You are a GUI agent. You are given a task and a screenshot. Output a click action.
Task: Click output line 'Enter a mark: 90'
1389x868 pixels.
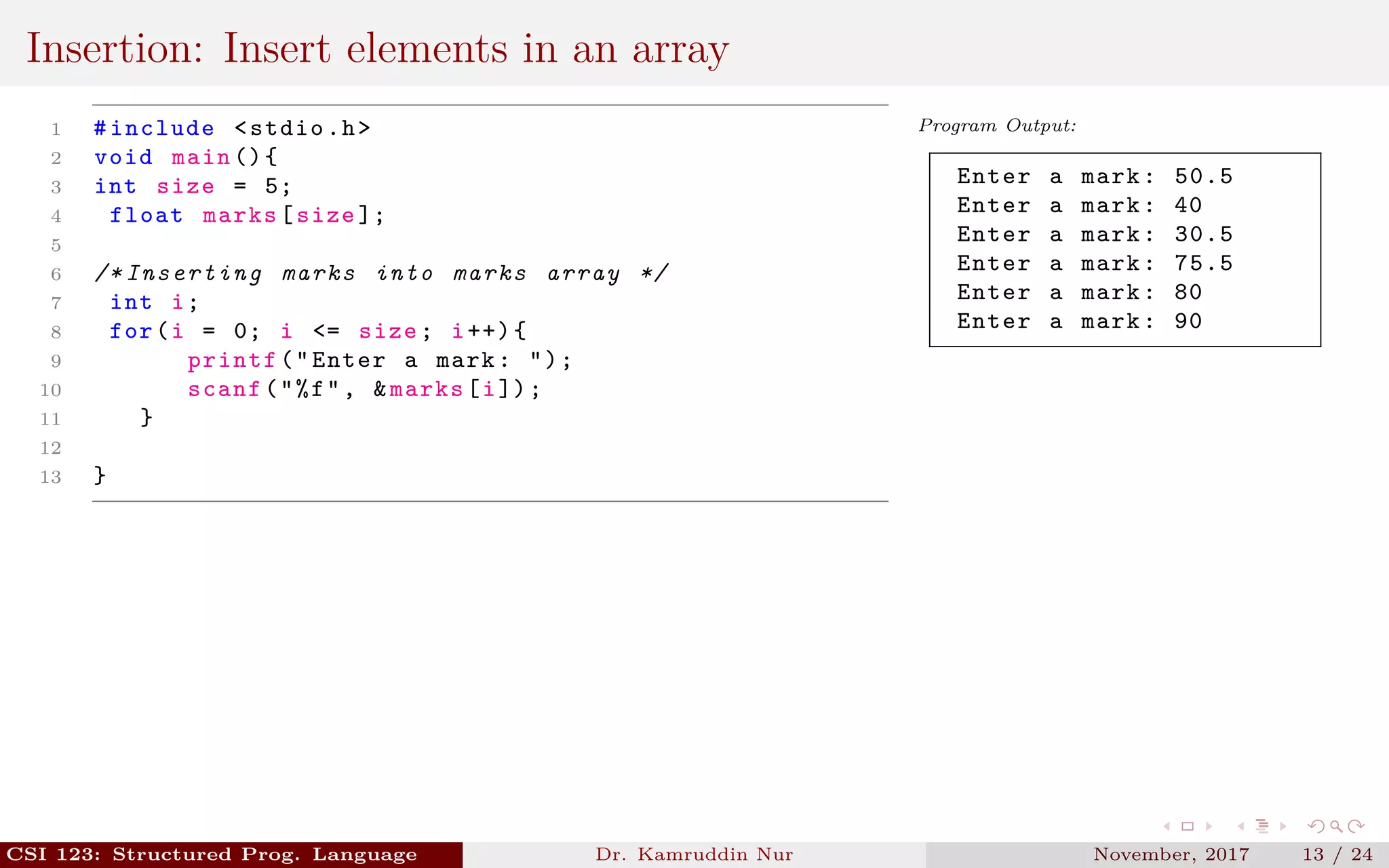(1080, 321)
